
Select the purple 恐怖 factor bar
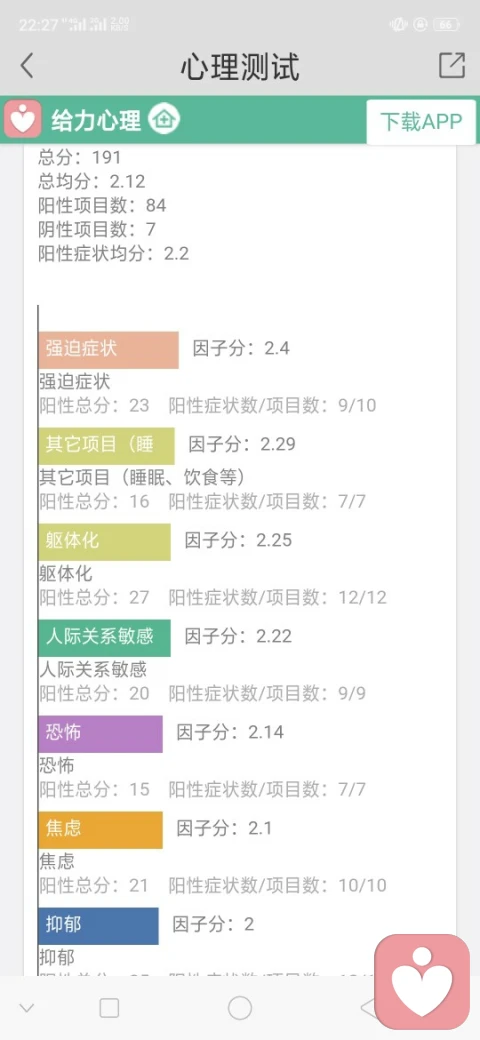click(101, 734)
